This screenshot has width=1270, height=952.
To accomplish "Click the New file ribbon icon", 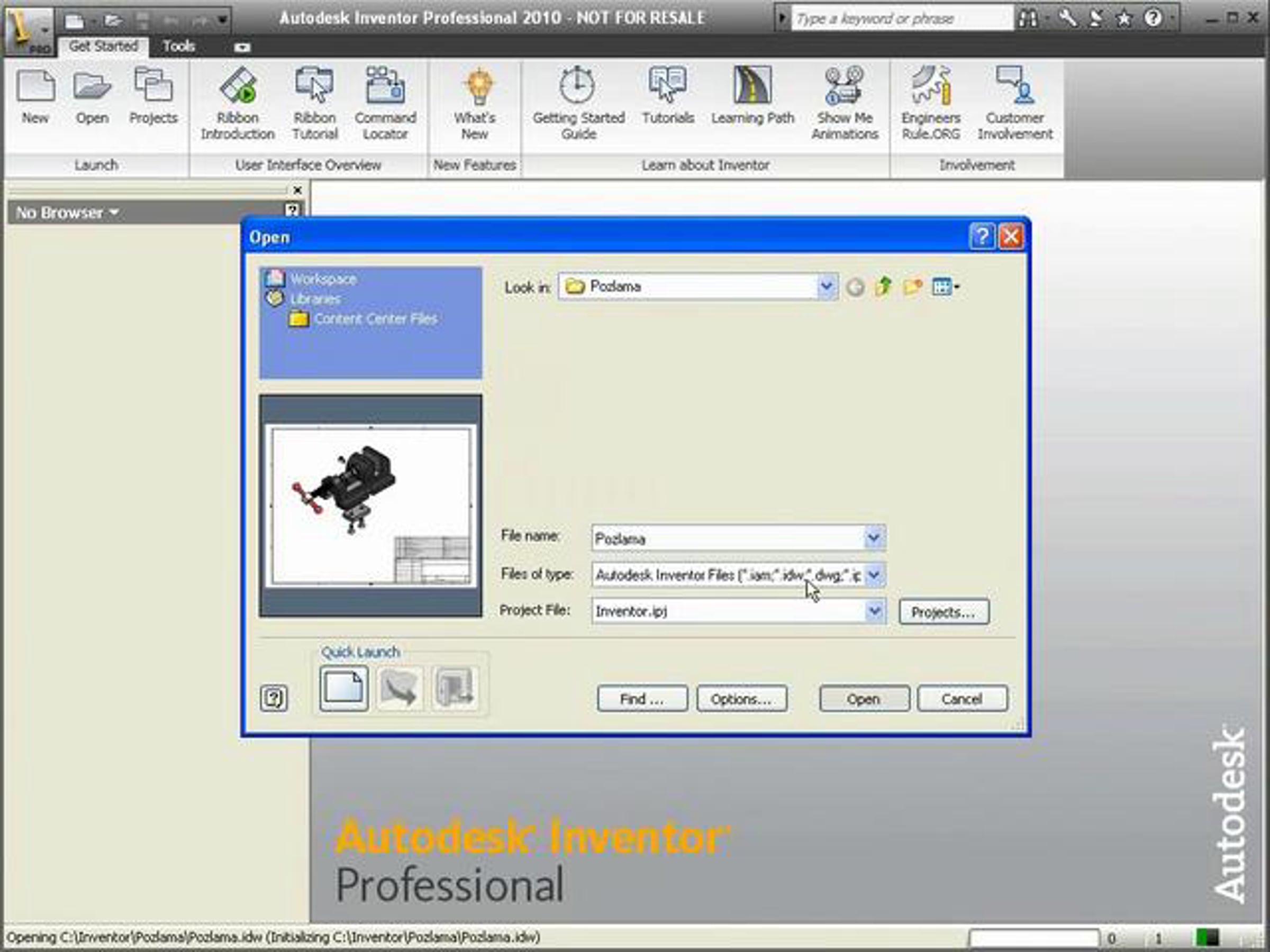I will [x=35, y=96].
